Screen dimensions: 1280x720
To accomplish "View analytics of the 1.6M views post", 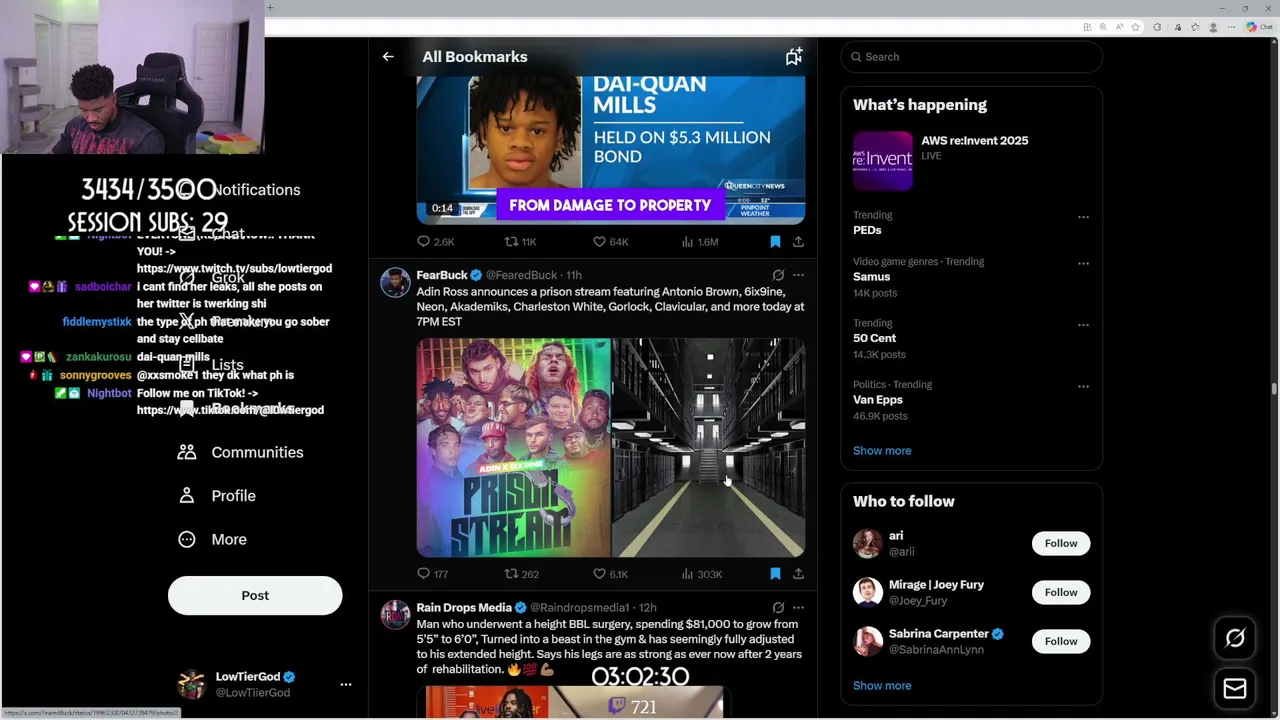I will 700,242.
